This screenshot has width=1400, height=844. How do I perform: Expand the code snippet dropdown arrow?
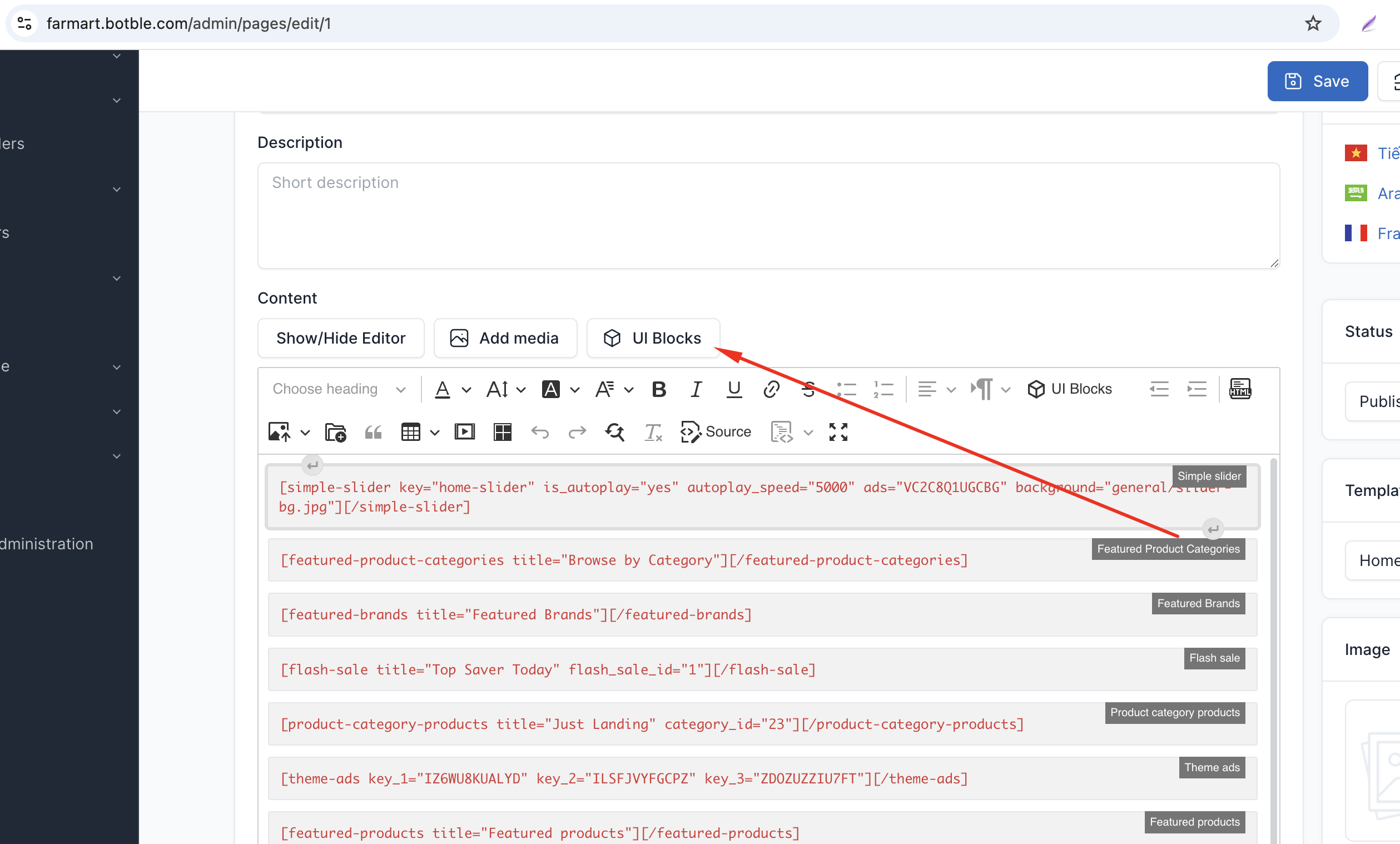pyautogui.click(x=808, y=433)
